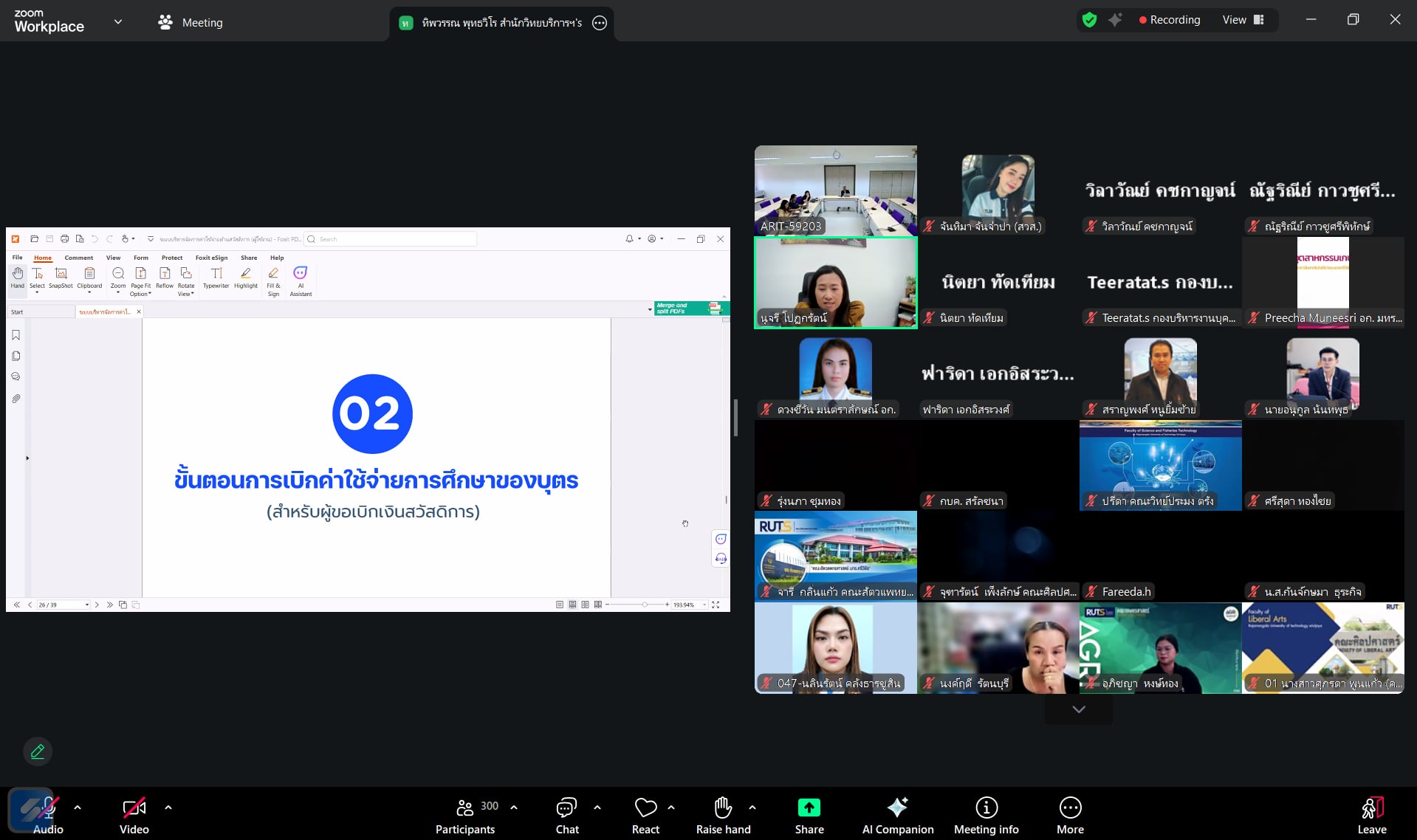
Task: Open the More options menu
Action: coord(1070,815)
